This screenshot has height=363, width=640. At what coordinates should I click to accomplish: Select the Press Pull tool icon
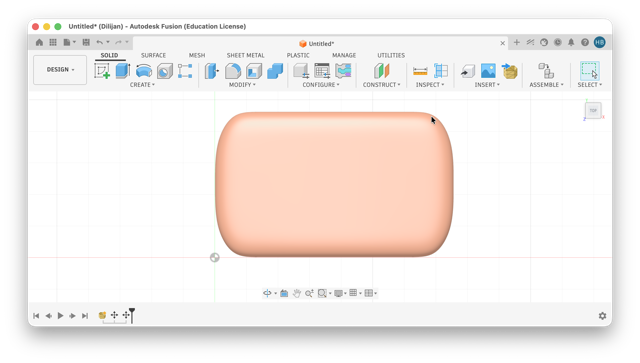coord(211,71)
